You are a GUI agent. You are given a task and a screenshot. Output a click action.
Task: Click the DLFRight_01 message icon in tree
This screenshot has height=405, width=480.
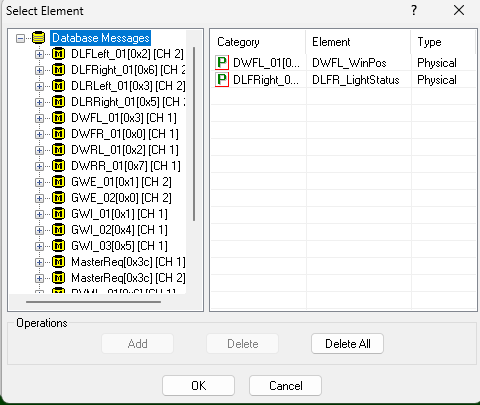(59, 70)
